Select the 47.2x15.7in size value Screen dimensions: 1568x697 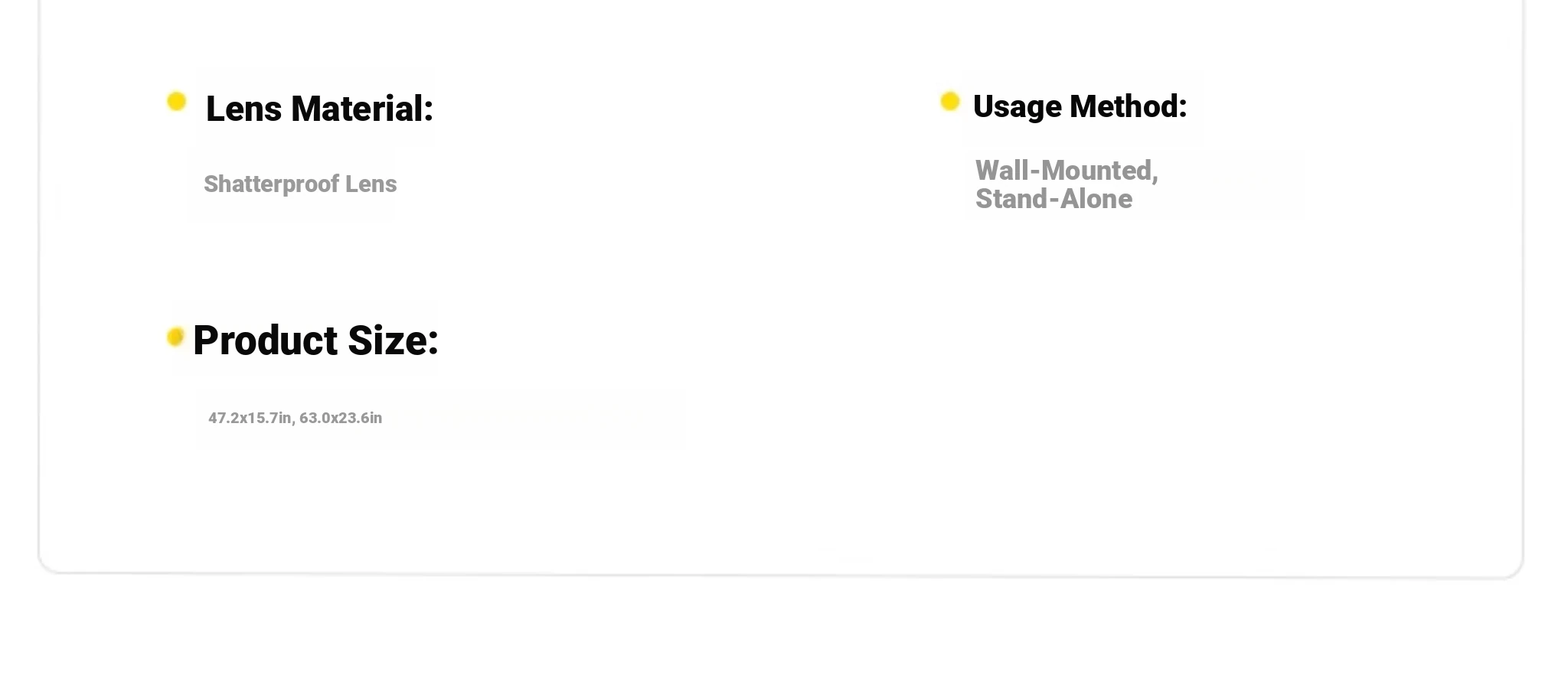point(250,418)
